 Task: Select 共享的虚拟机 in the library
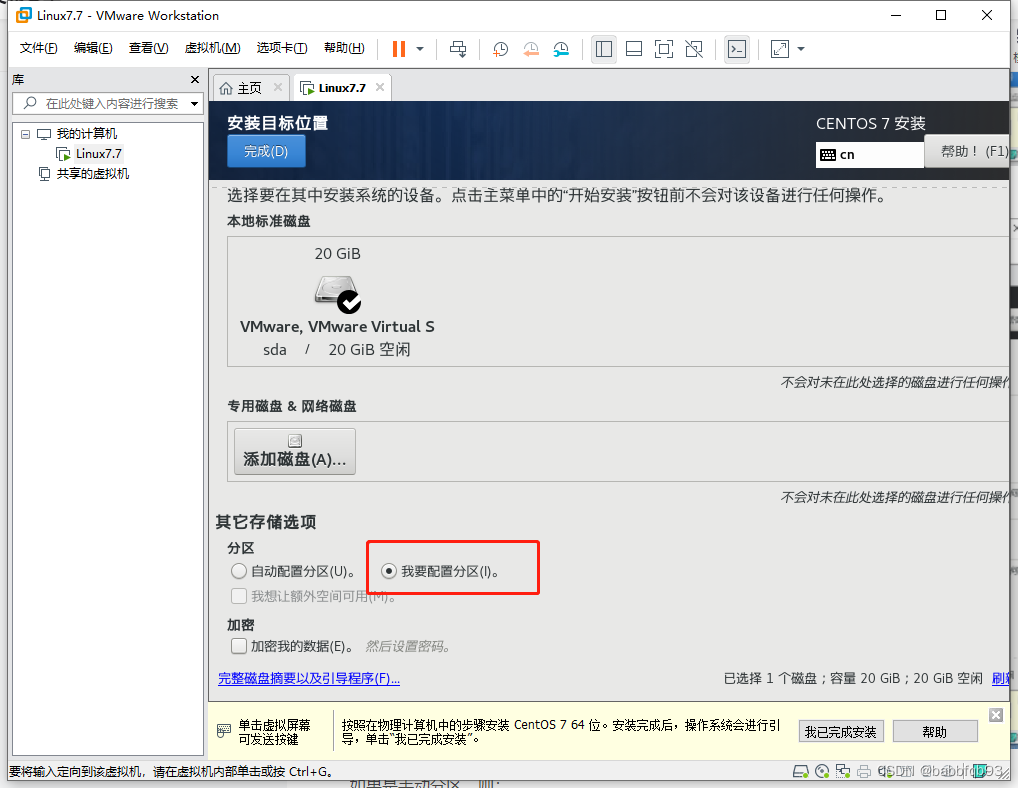pyautogui.click(x=92, y=173)
